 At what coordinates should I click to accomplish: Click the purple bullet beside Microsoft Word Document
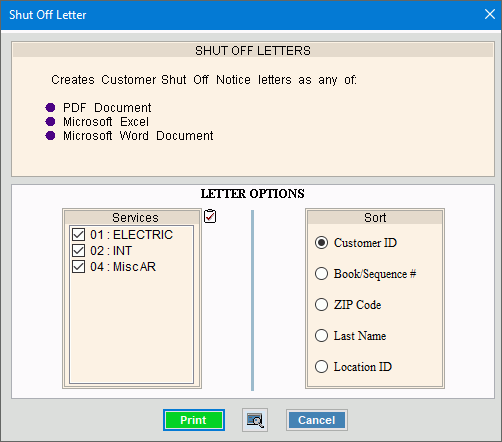pyautogui.click(x=50, y=136)
